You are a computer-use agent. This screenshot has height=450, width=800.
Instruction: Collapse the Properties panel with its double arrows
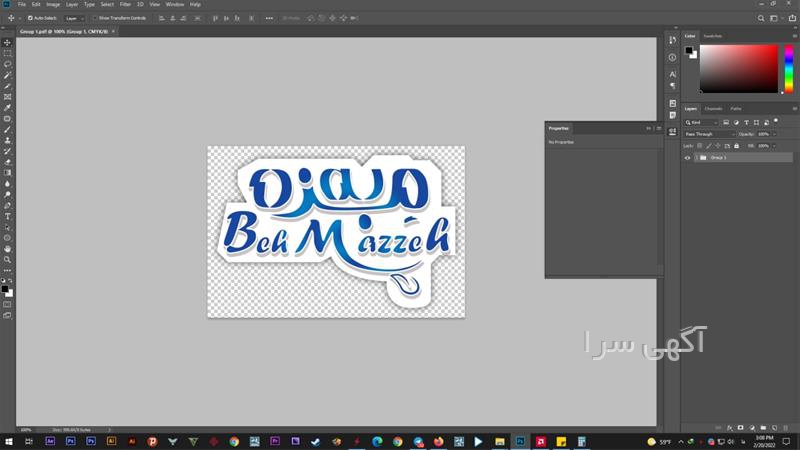pyautogui.click(x=649, y=129)
